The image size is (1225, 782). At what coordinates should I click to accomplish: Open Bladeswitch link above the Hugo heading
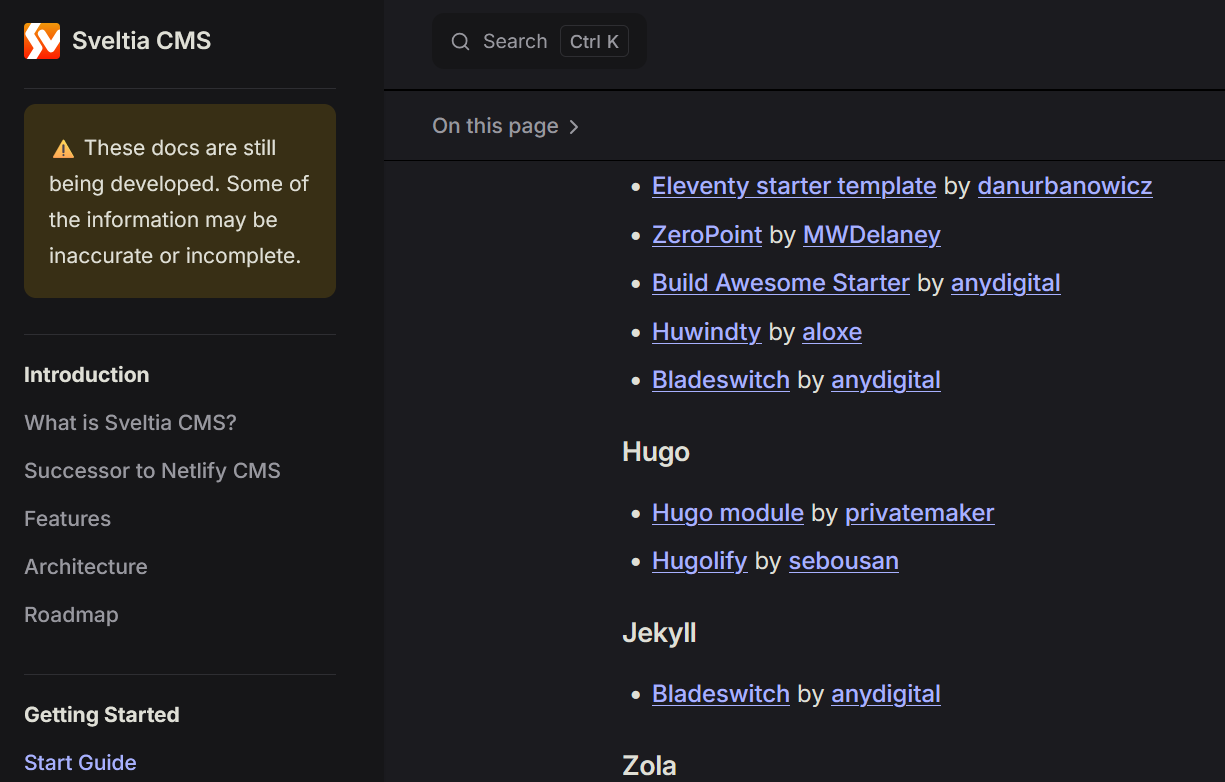721,380
